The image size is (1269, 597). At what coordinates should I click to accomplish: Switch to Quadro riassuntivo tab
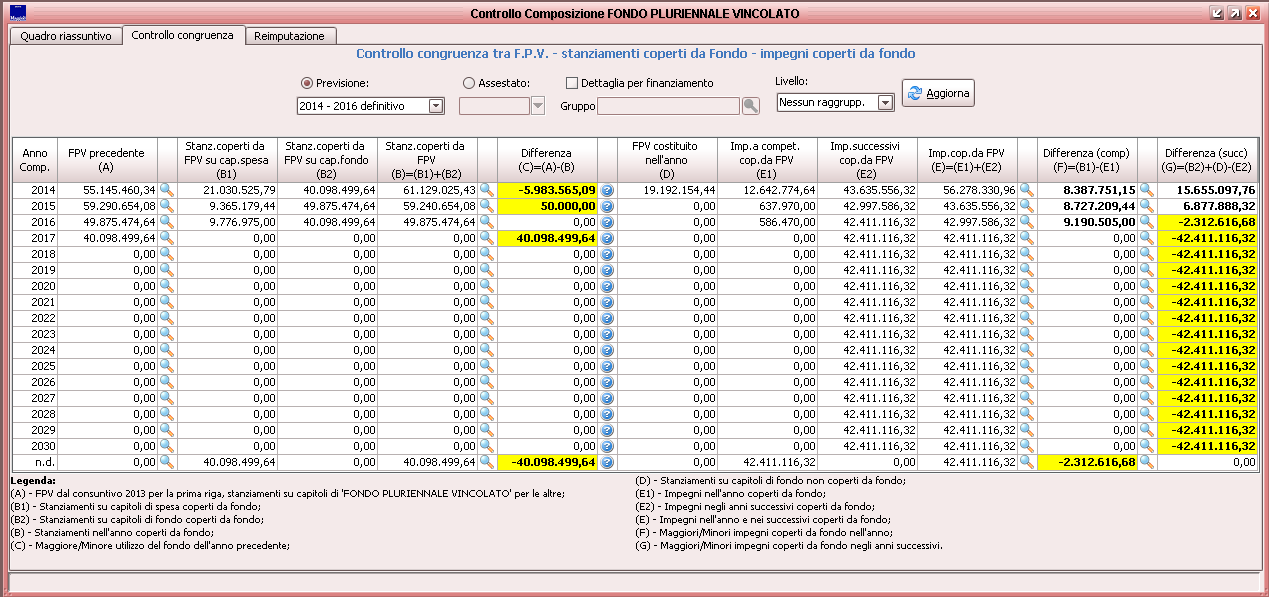[66, 36]
